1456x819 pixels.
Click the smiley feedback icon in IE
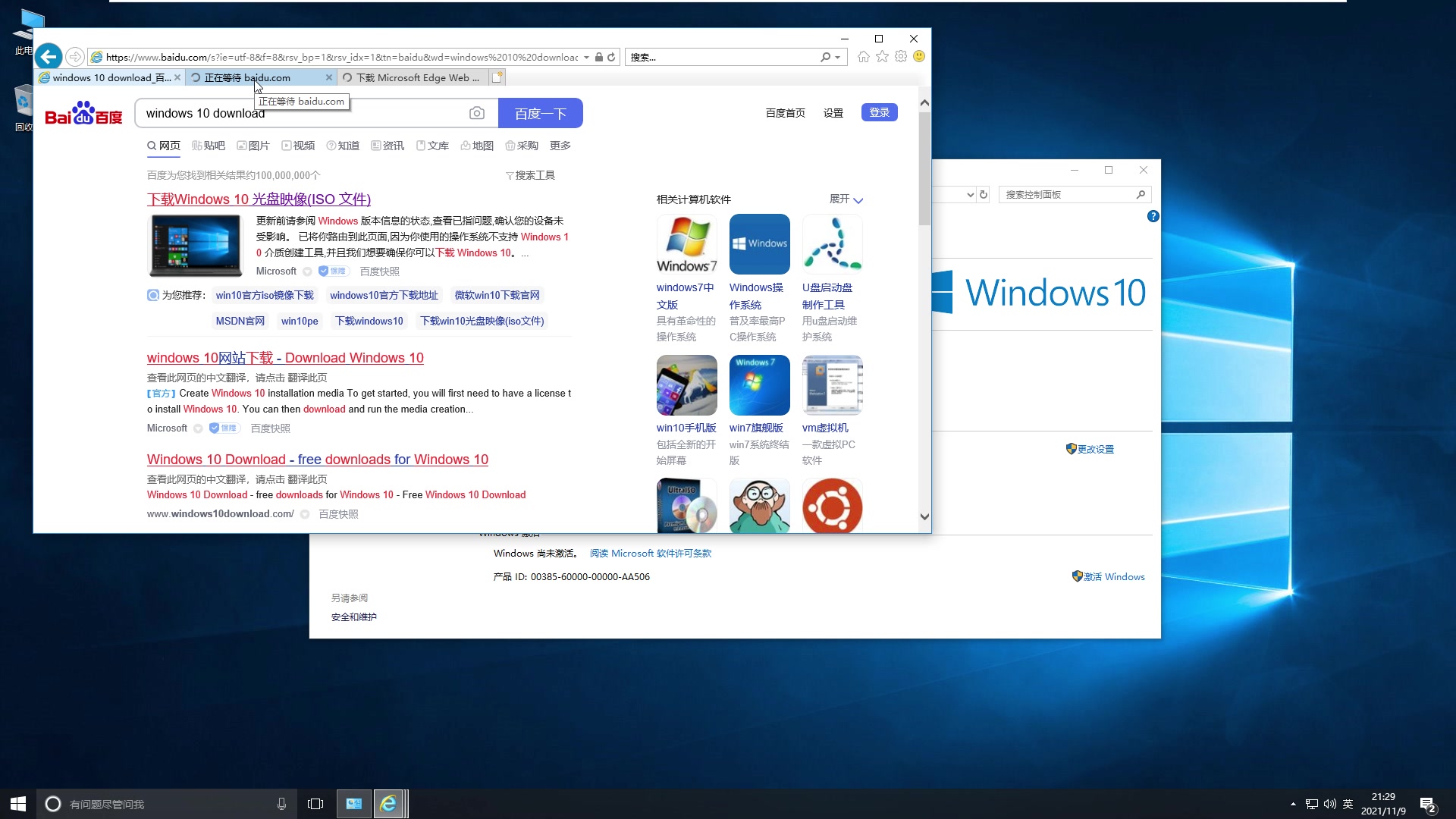point(919,57)
